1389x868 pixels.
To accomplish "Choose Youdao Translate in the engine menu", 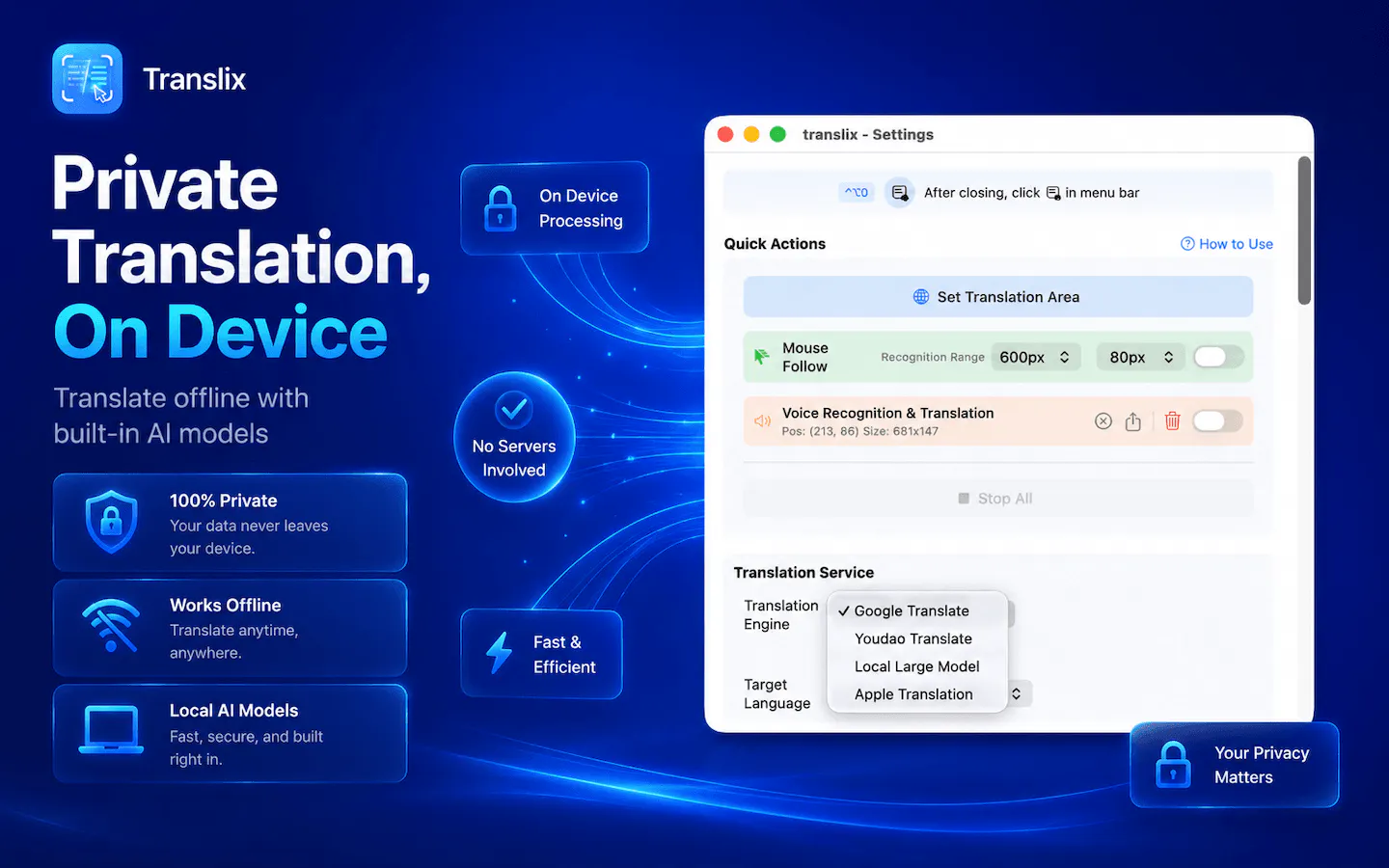I will 917,638.
